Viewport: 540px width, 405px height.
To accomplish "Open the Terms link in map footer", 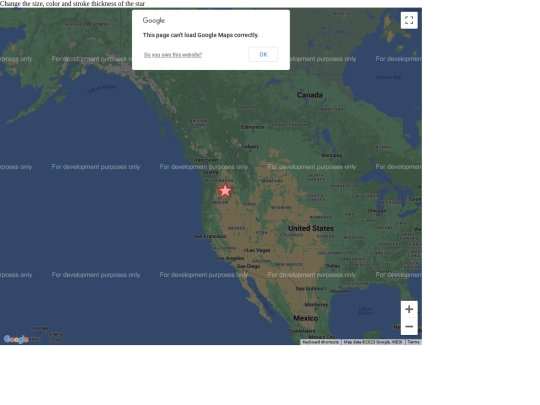I will click(x=413, y=342).
